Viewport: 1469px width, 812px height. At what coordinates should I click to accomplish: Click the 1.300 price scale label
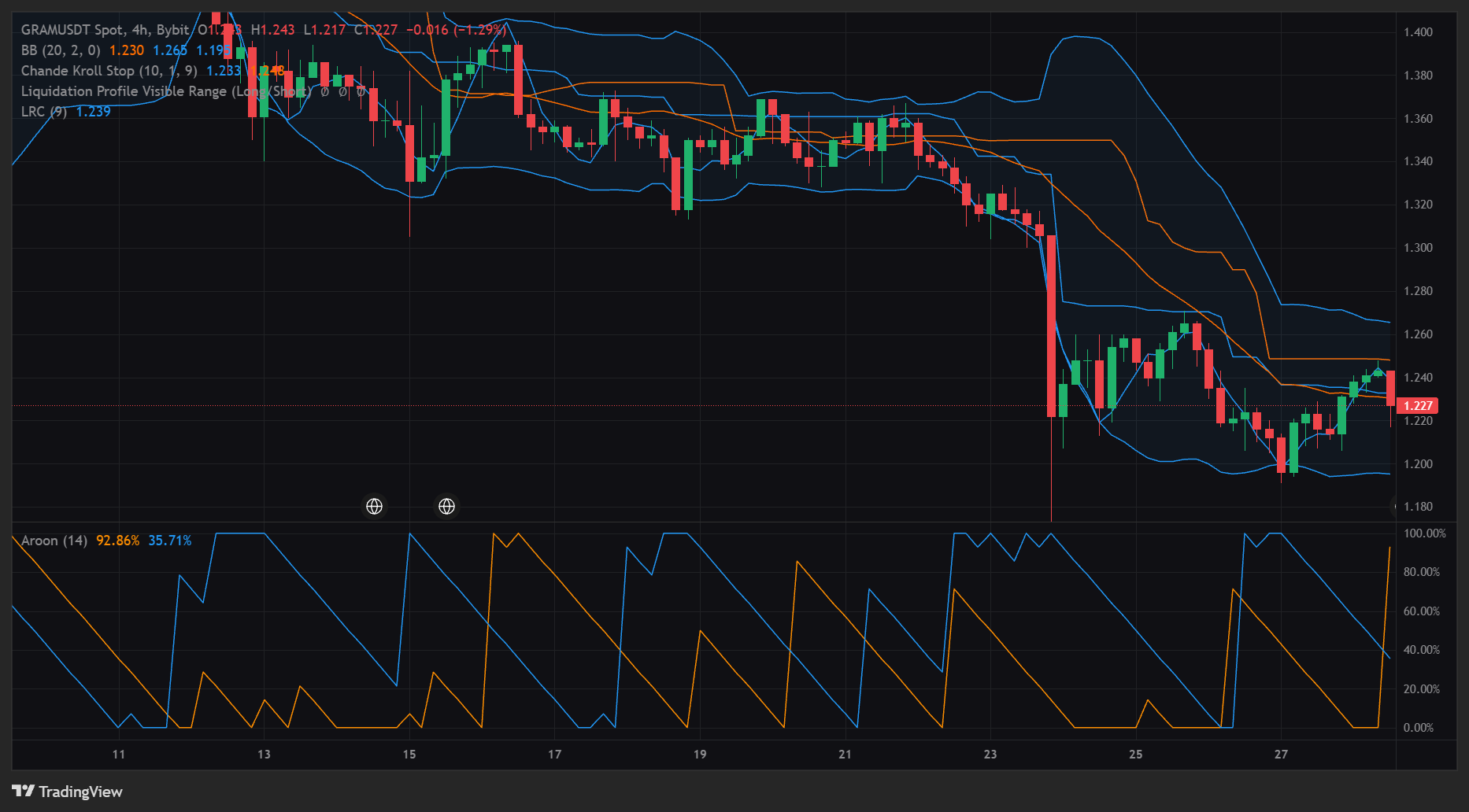pos(1418,248)
